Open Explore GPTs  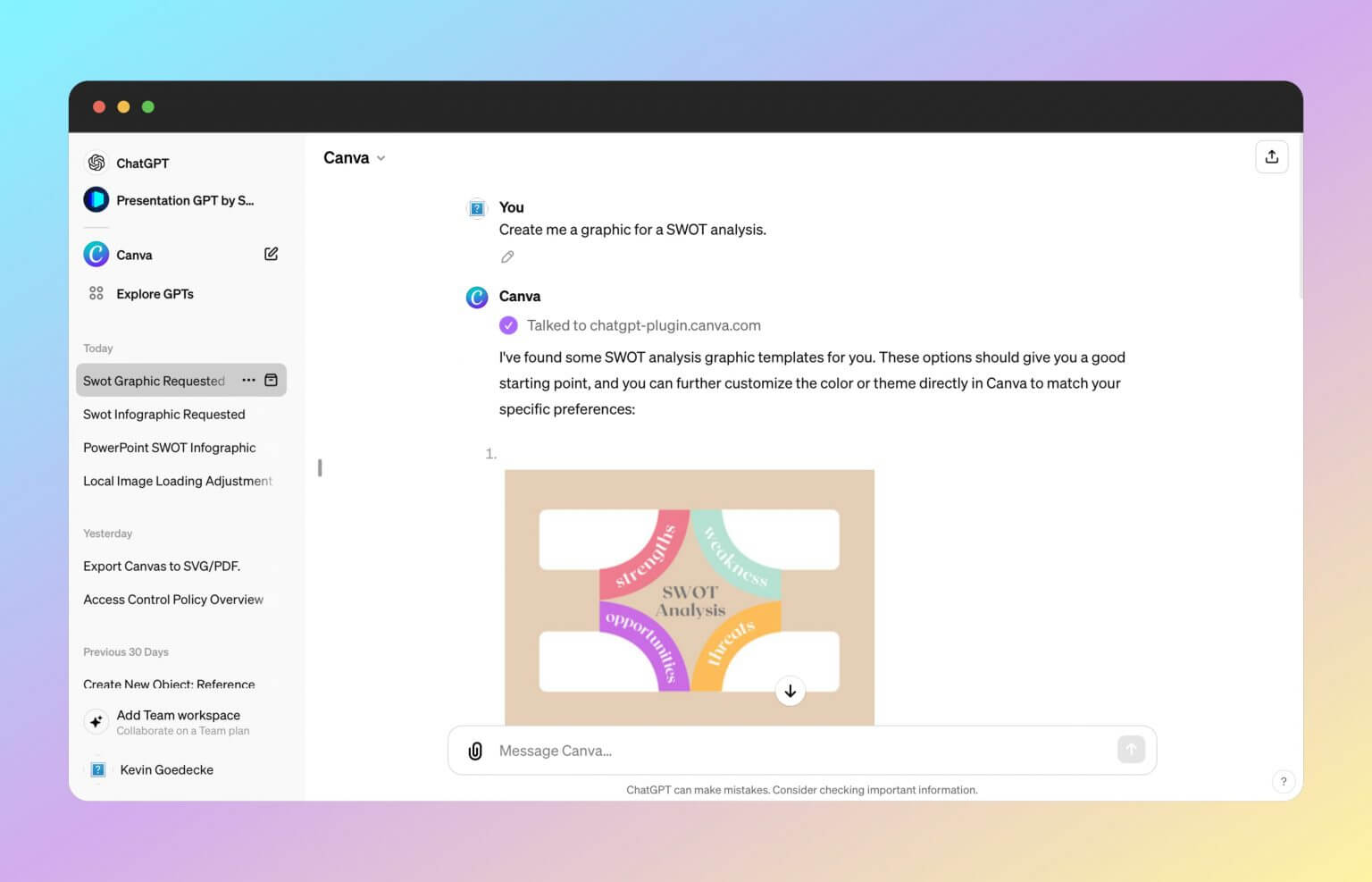(x=154, y=293)
